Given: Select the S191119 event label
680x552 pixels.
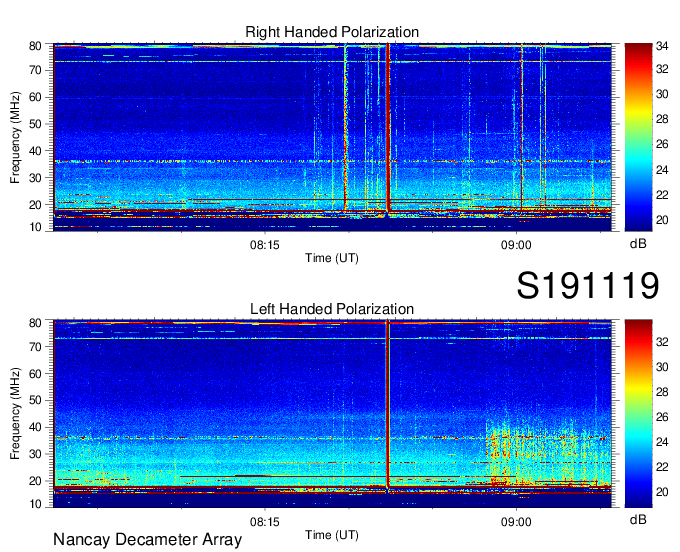Looking at the screenshot, I should point(588,285).
